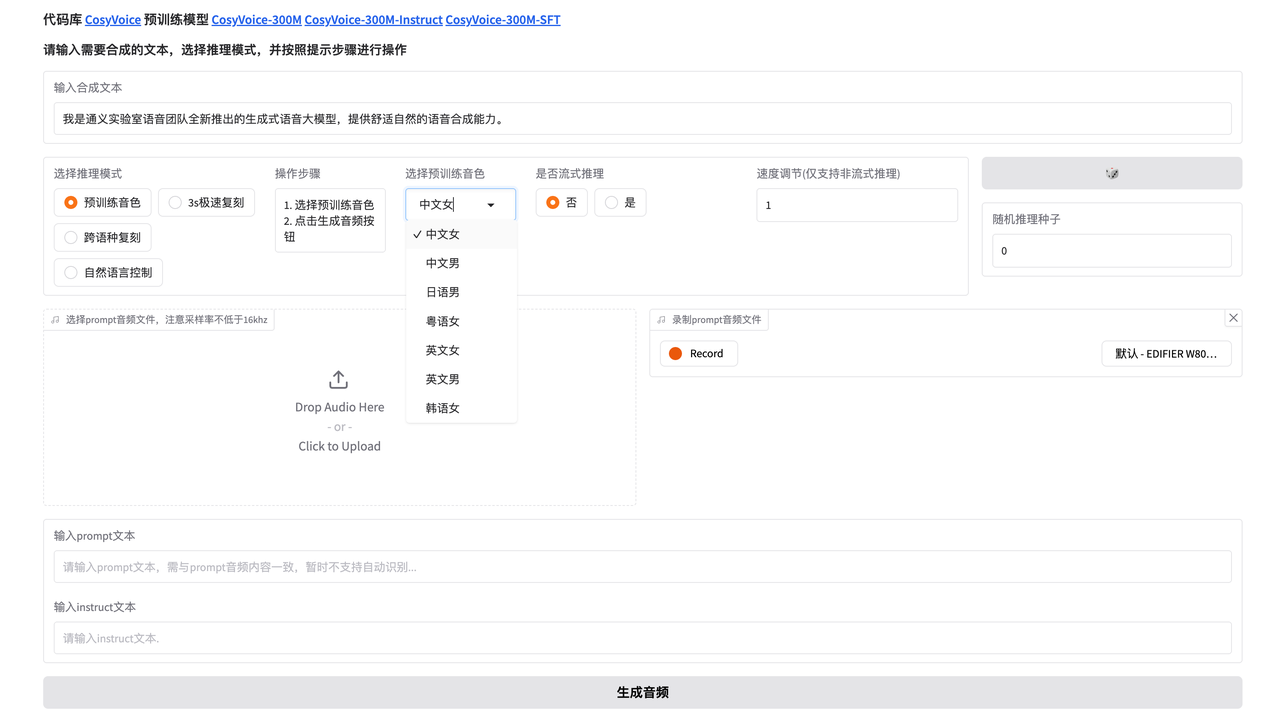The width and height of the screenshot is (1280, 712).
Task: Select 3s极速复刻 inference mode
Action: (x=176, y=203)
